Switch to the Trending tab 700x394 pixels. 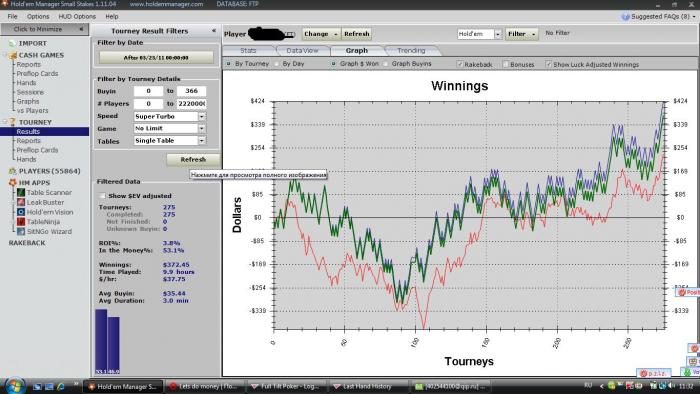coord(411,50)
